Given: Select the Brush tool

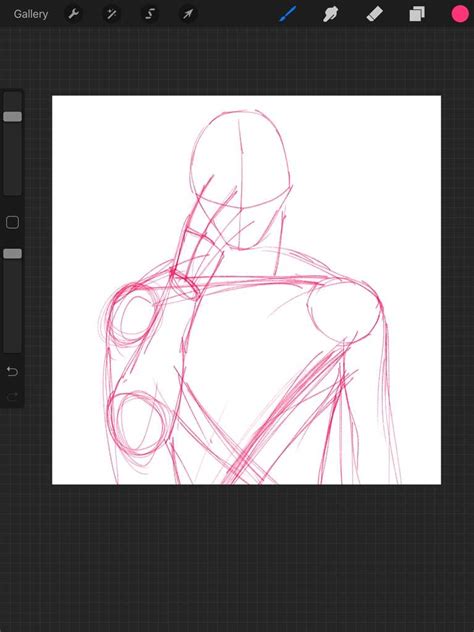Looking at the screenshot, I should pyautogui.click(x=288, y=14).
